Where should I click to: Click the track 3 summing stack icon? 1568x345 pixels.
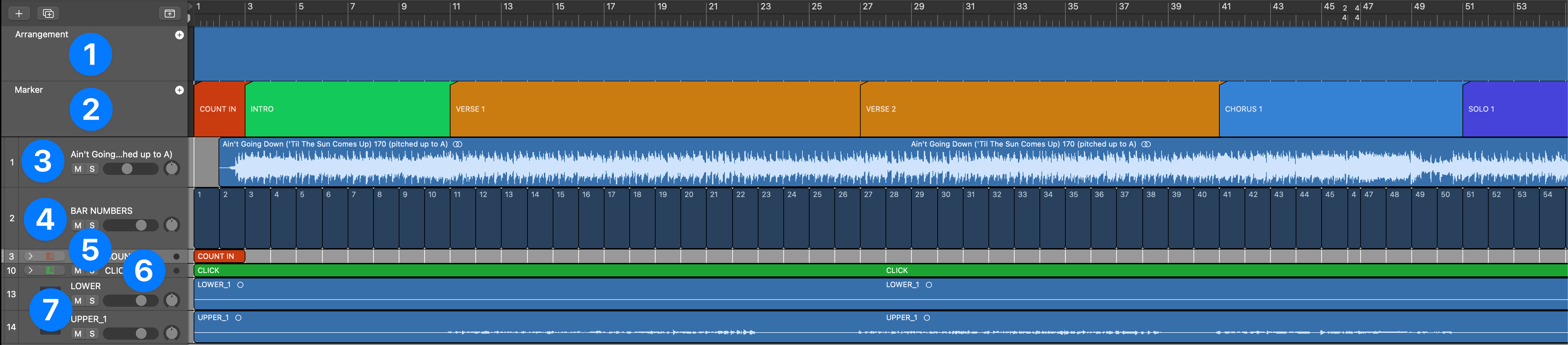coord(50,257)
